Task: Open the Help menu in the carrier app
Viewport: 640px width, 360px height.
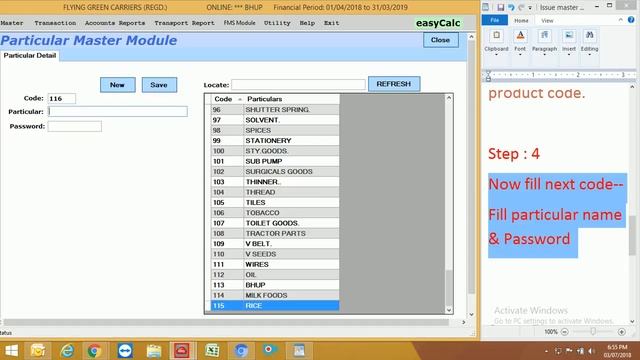Action: [307, 23]
